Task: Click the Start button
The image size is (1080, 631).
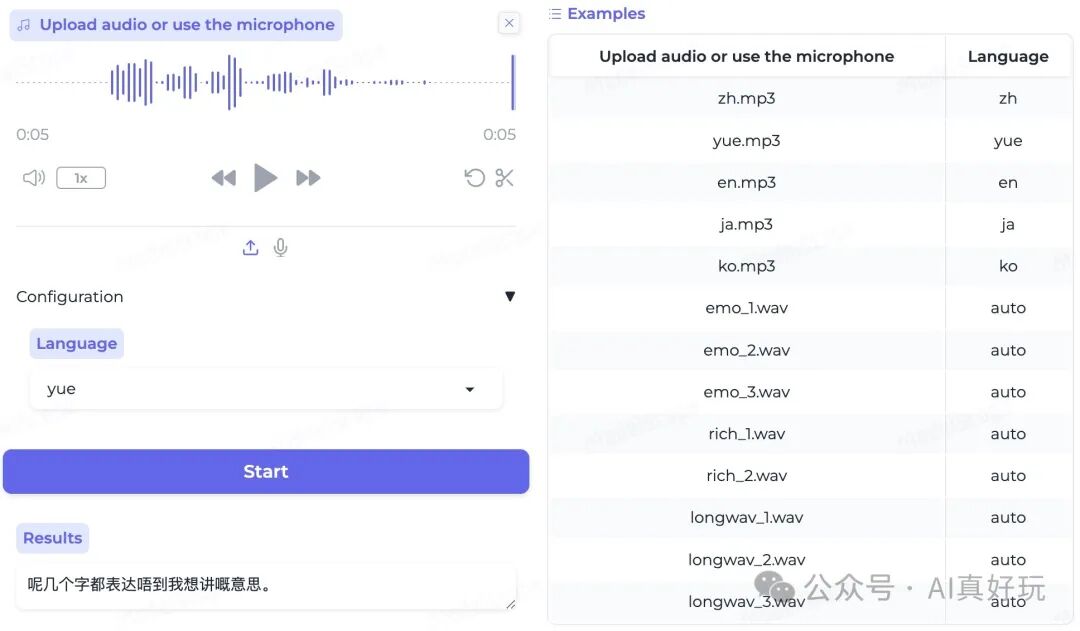Action: (266, 472)
